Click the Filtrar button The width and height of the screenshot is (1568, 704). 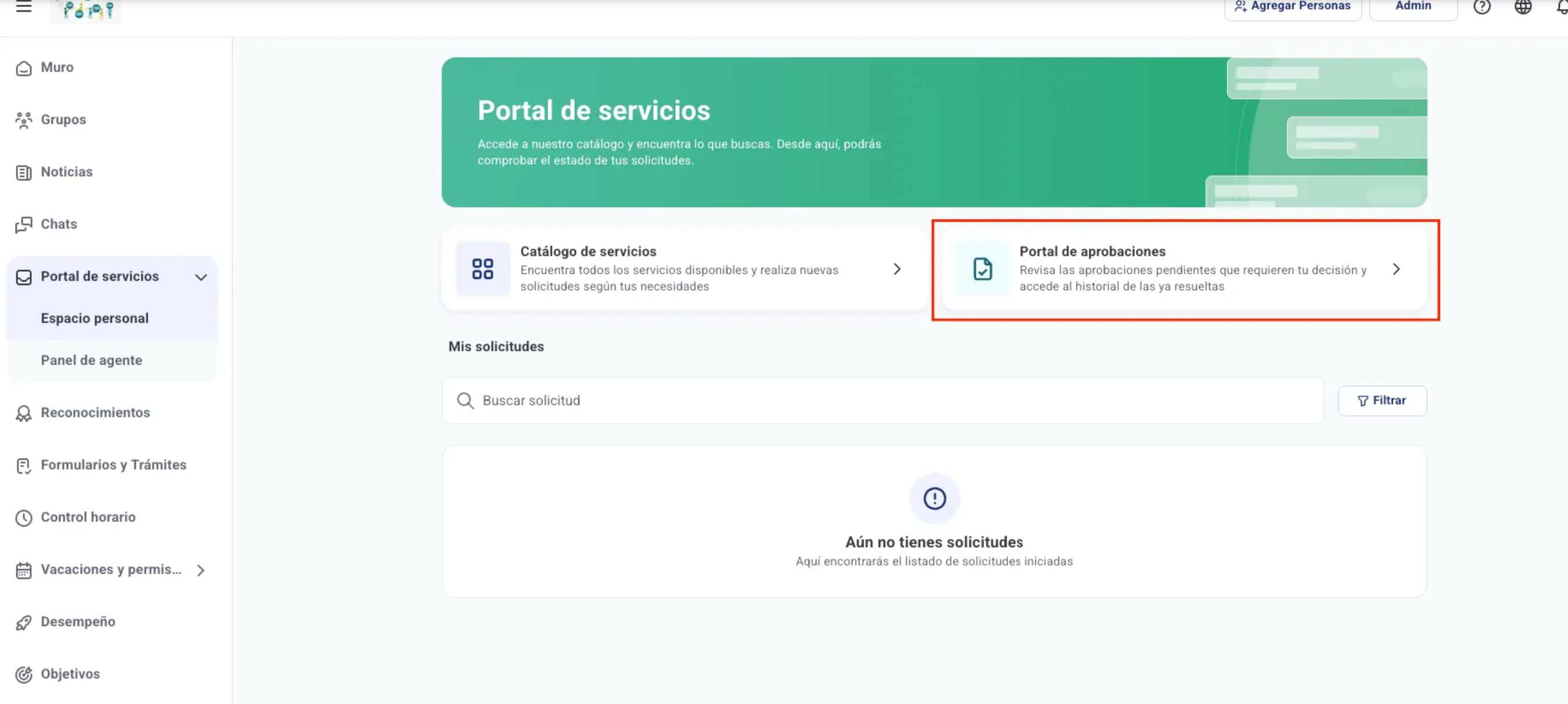(x=1382, y=400)
